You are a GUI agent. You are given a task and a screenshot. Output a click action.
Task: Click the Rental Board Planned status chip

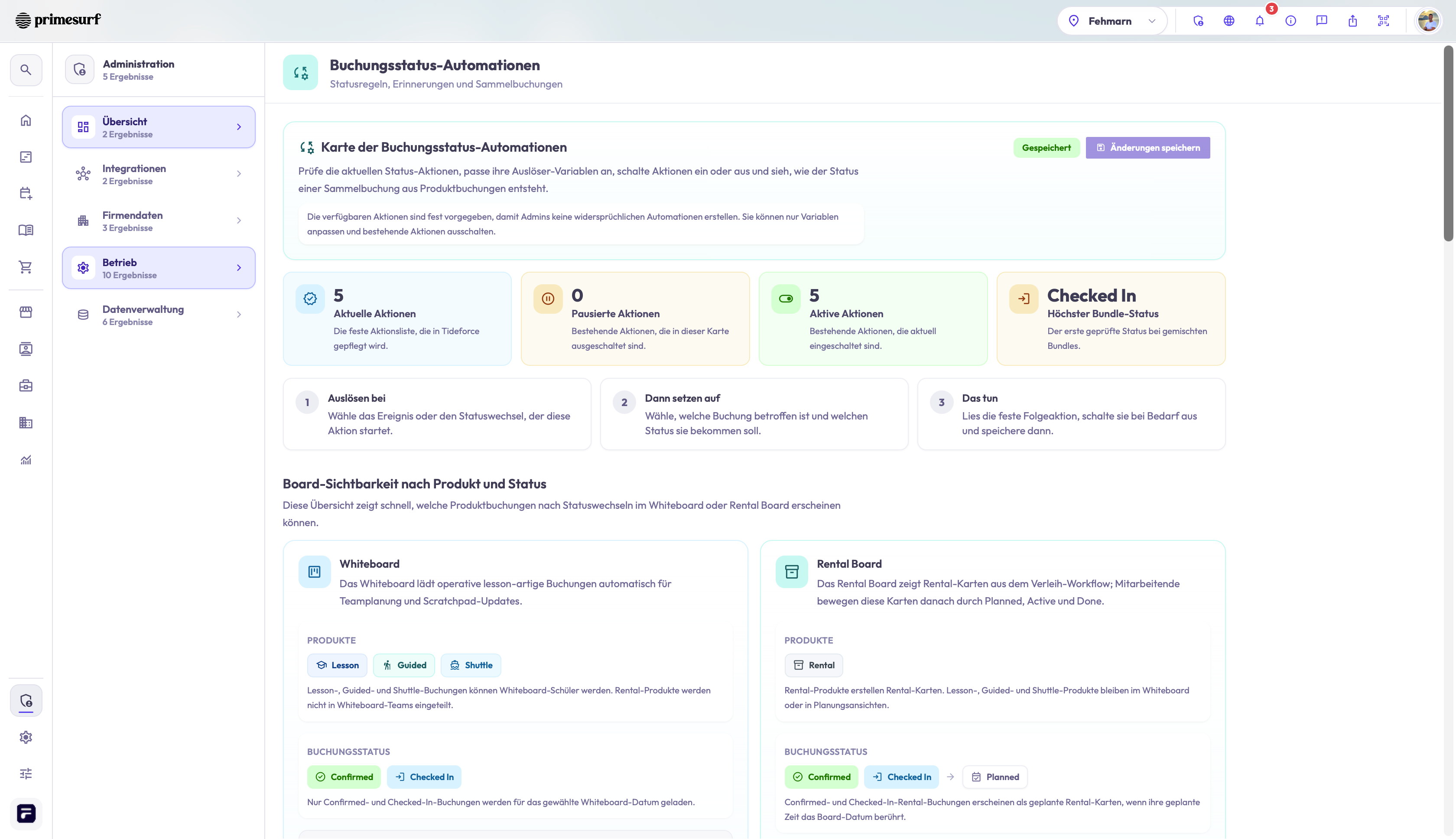(995, 777)
